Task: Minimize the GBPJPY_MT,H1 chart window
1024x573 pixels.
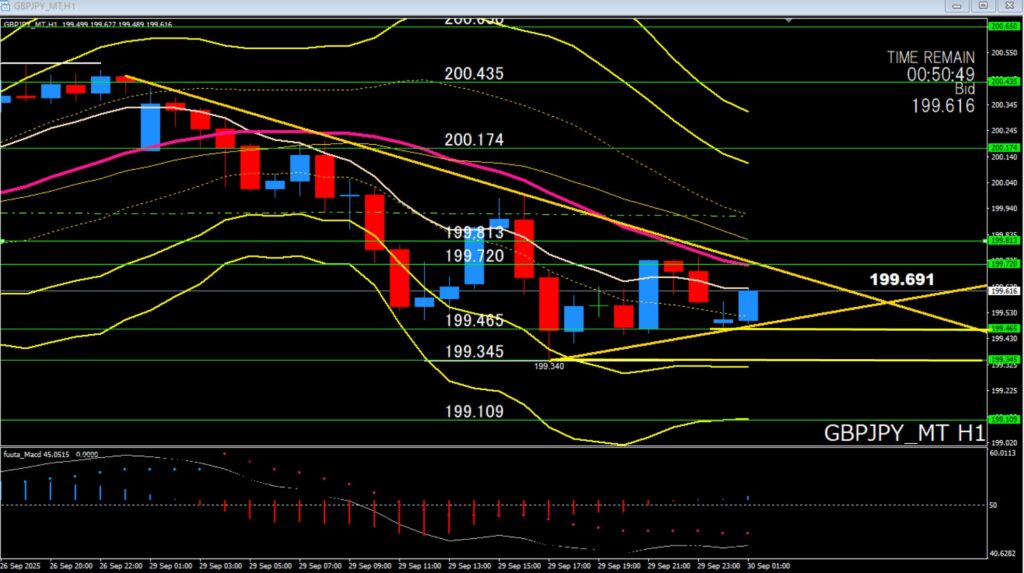Action: coord(959,6)
